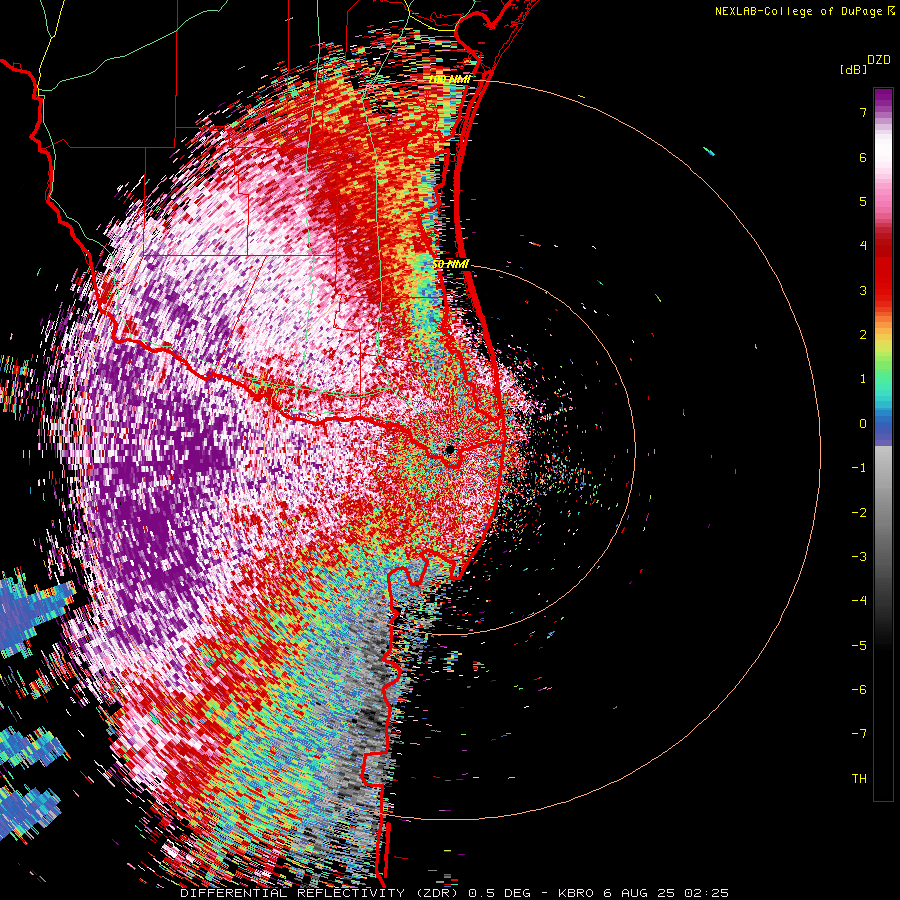Click the [dB] unit label
The image size is (900, 900).
point(853,69)
